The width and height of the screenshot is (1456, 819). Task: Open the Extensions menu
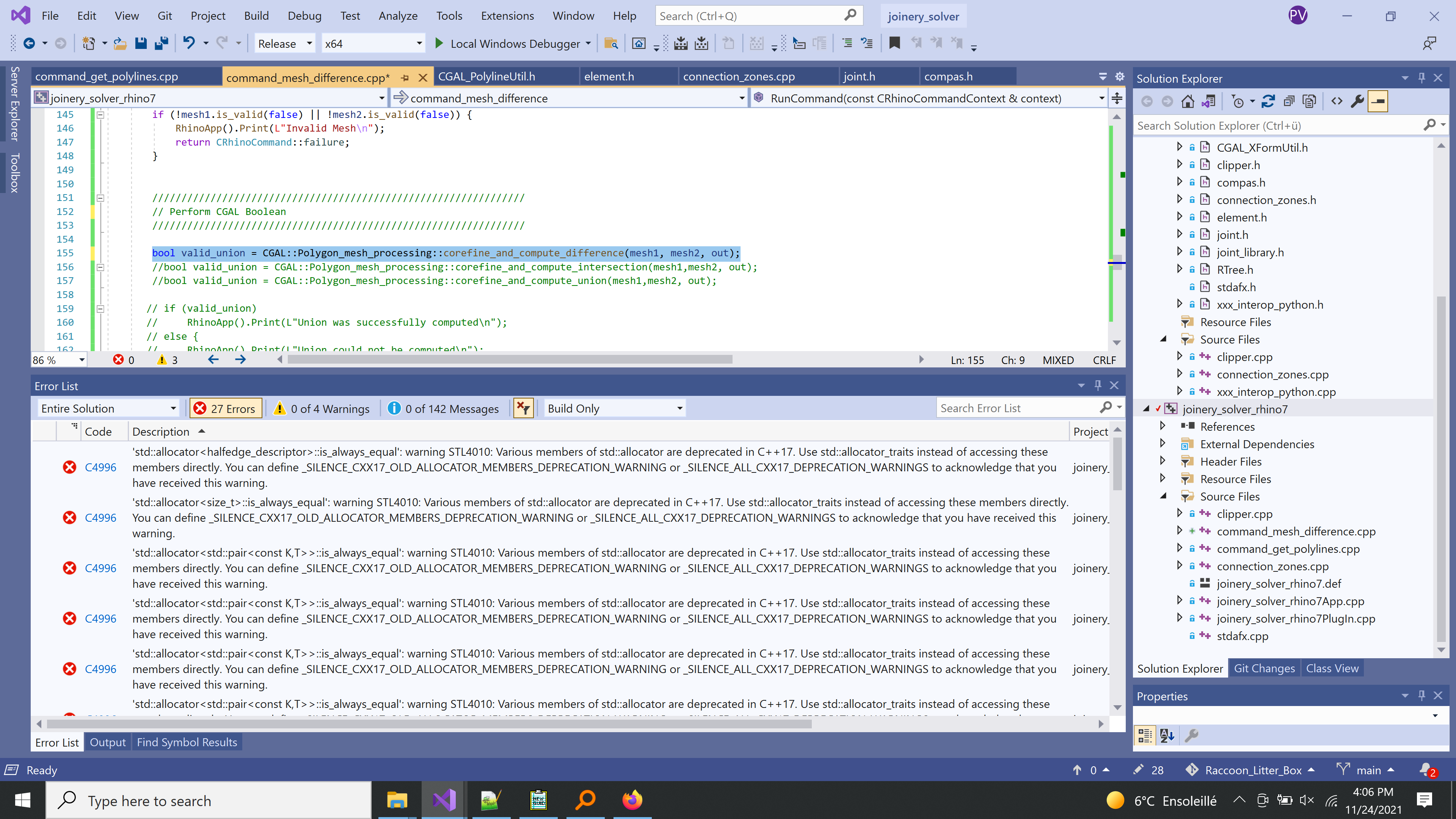(x=507, y=16)
